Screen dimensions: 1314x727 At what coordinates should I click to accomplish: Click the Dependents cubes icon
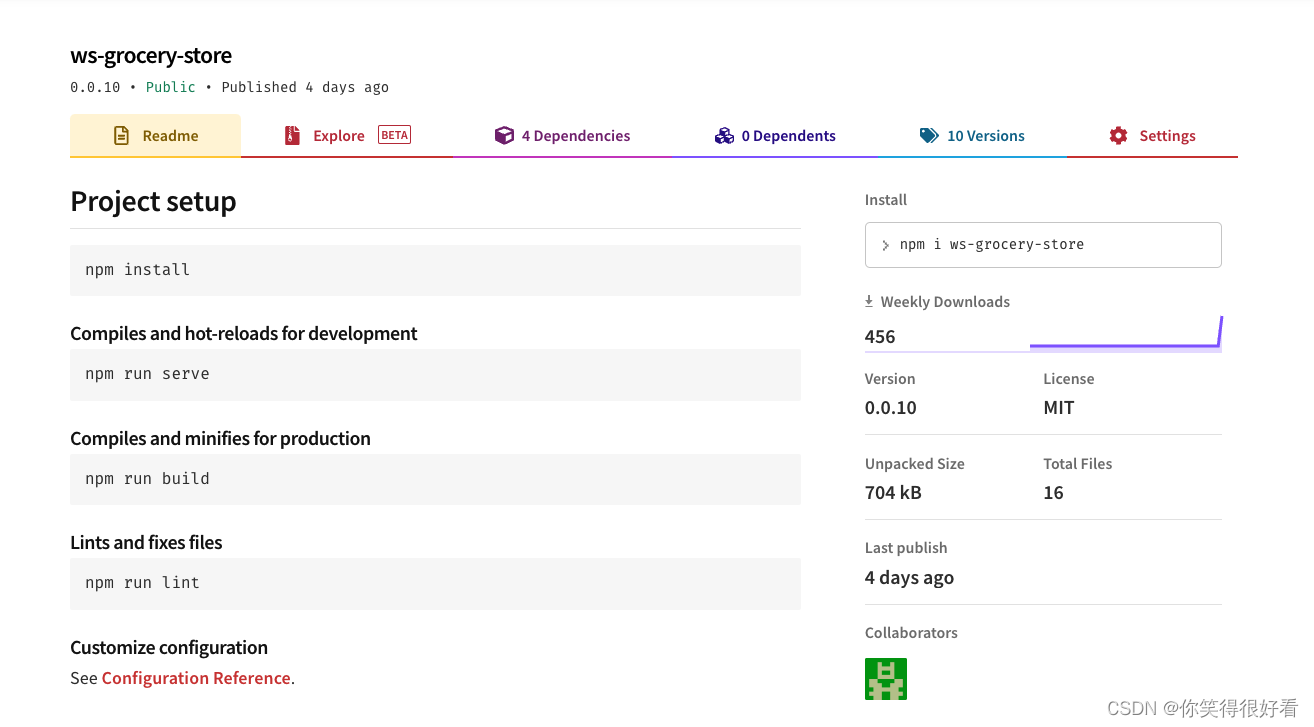pos(724,136)
